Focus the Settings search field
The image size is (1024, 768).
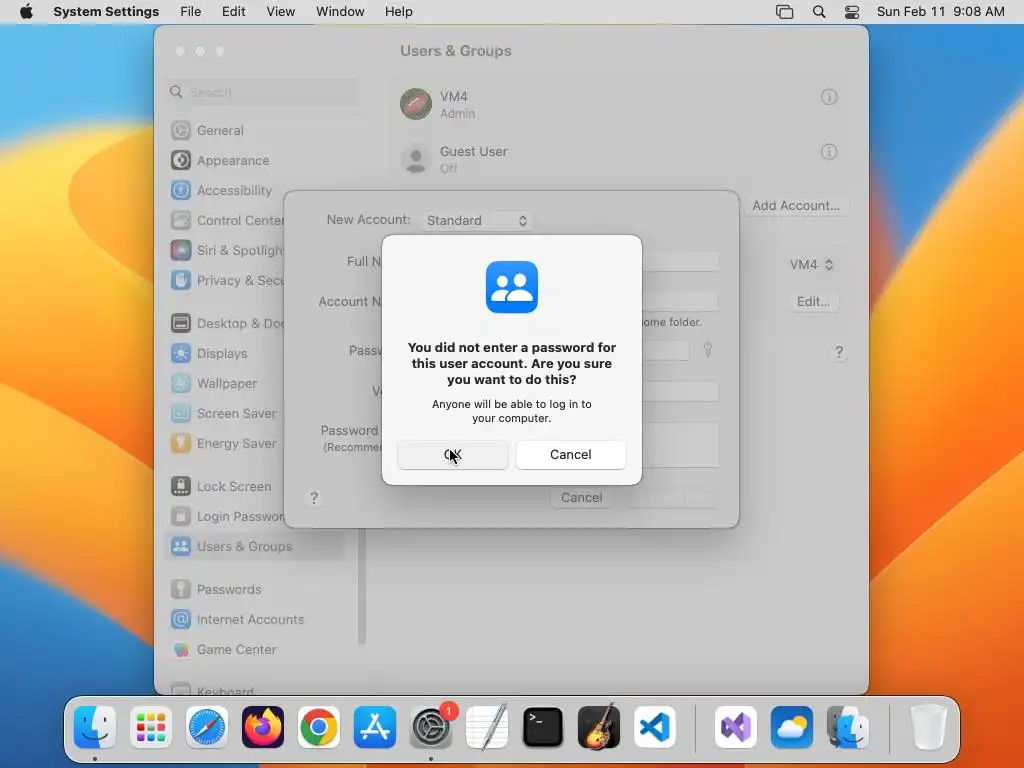[x=263, y=92]
